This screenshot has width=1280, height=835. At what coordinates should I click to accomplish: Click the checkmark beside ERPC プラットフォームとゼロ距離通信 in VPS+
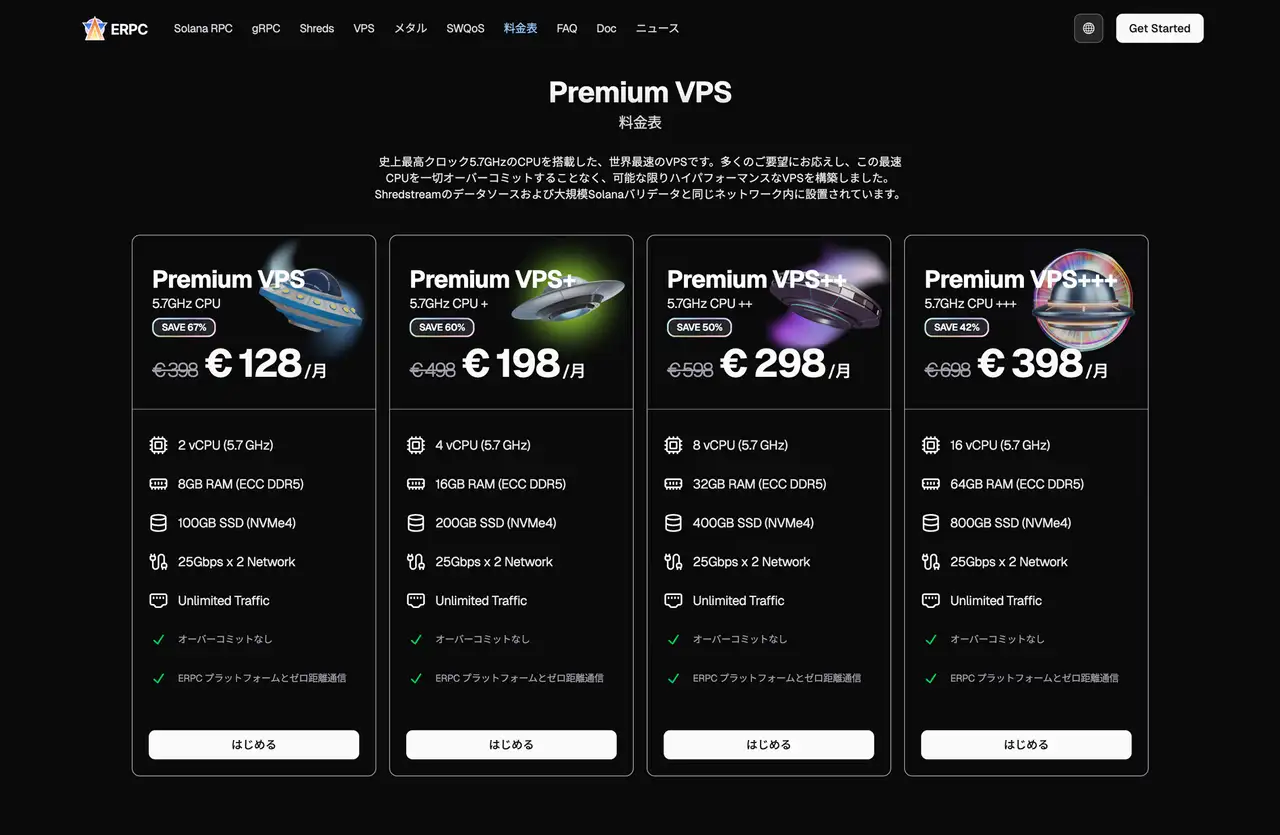pyautogui.click(x=415, y=678)
